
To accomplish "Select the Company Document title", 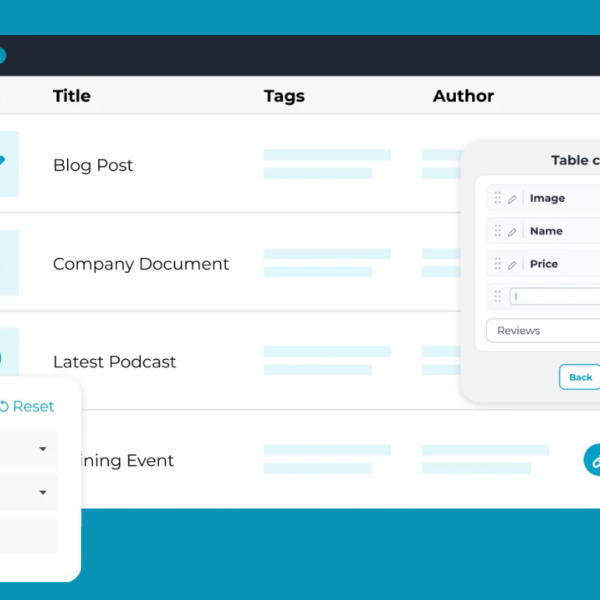I will pyautogui.click(x=141, y=264).
